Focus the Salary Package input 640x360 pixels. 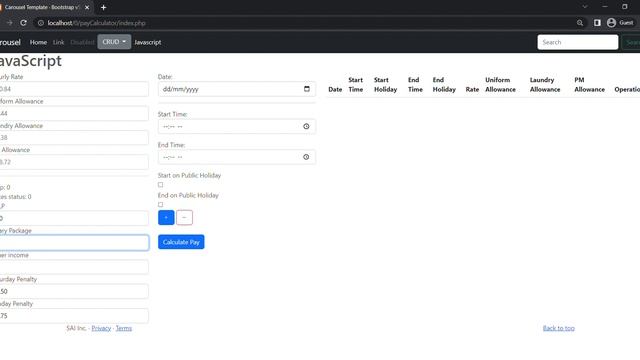[74, 242]
